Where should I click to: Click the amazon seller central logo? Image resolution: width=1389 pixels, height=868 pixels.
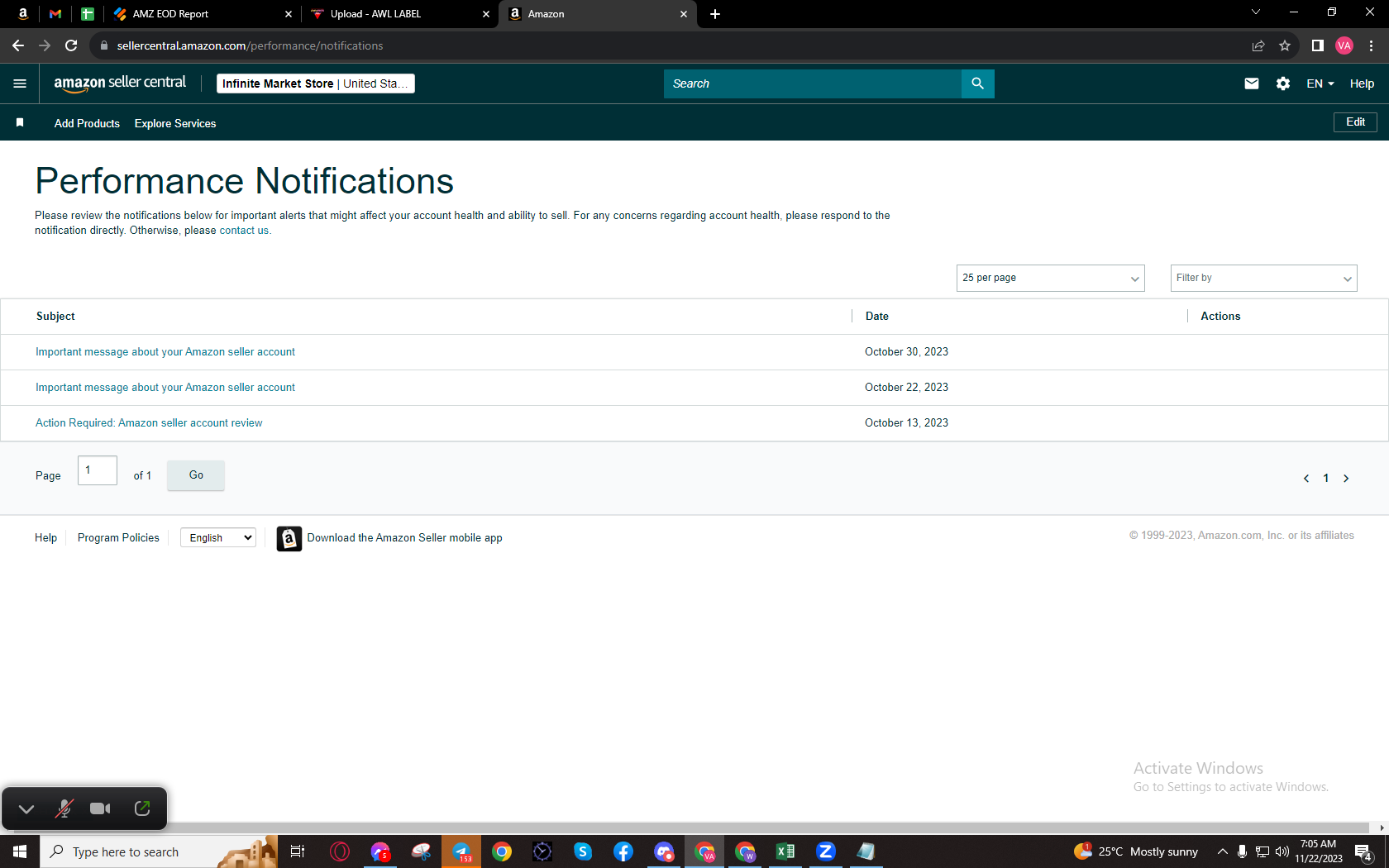pyautogui.click(x=120, y=83)
